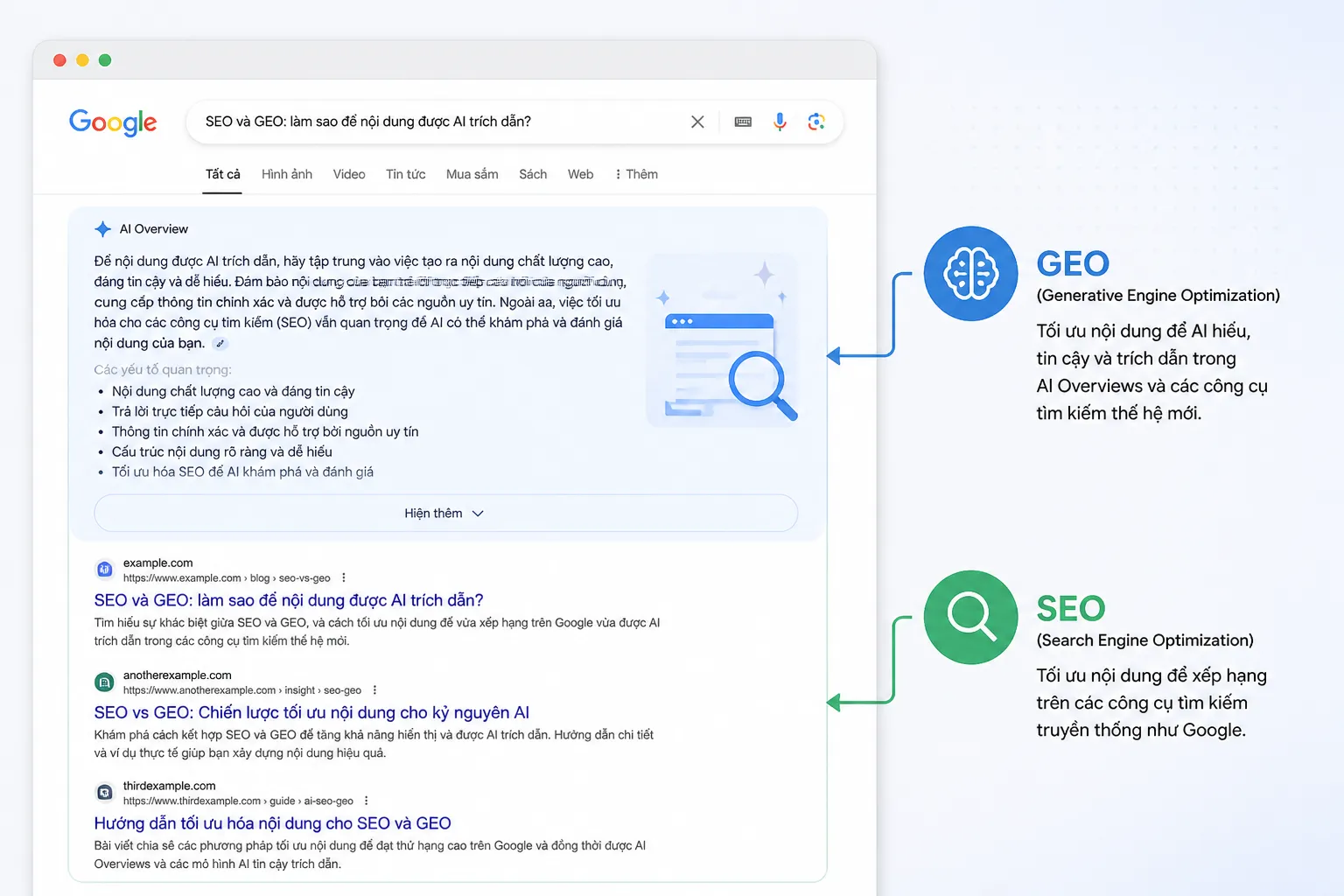Screen dimensions: 1344x896
Task: Expand the AI Overview with Hiện thêm
Action: 445,514
